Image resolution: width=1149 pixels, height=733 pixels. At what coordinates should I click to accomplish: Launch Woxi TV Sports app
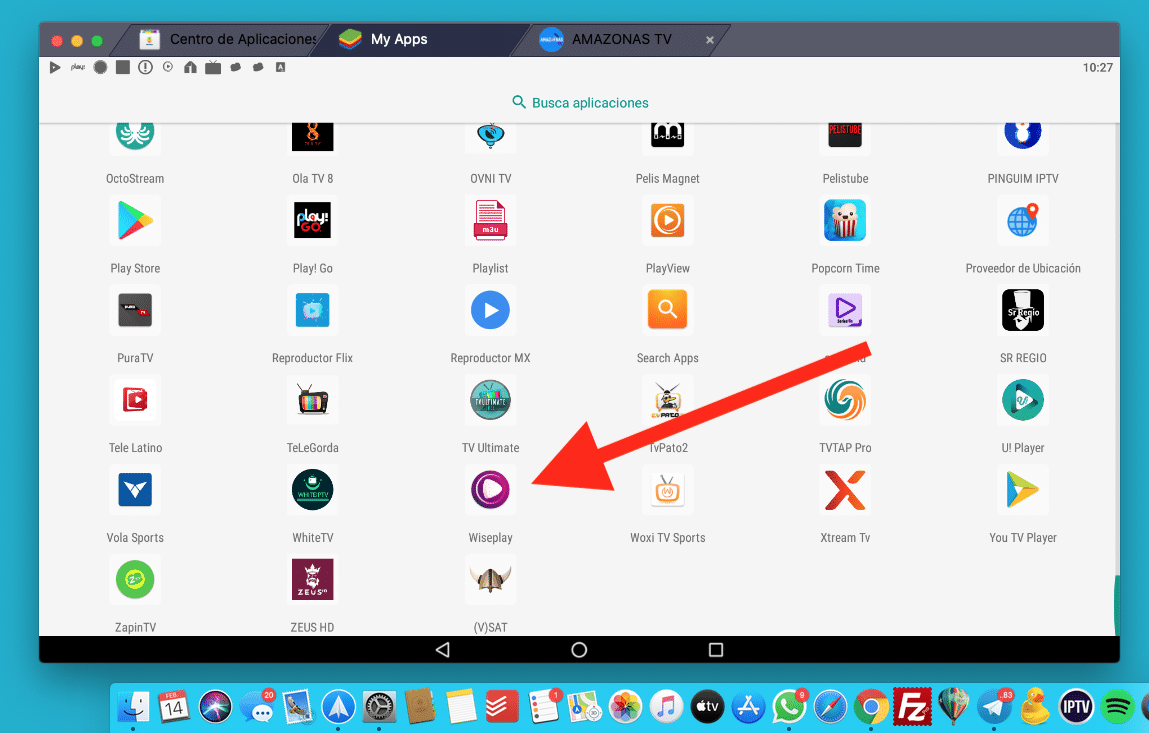[667, 490]
